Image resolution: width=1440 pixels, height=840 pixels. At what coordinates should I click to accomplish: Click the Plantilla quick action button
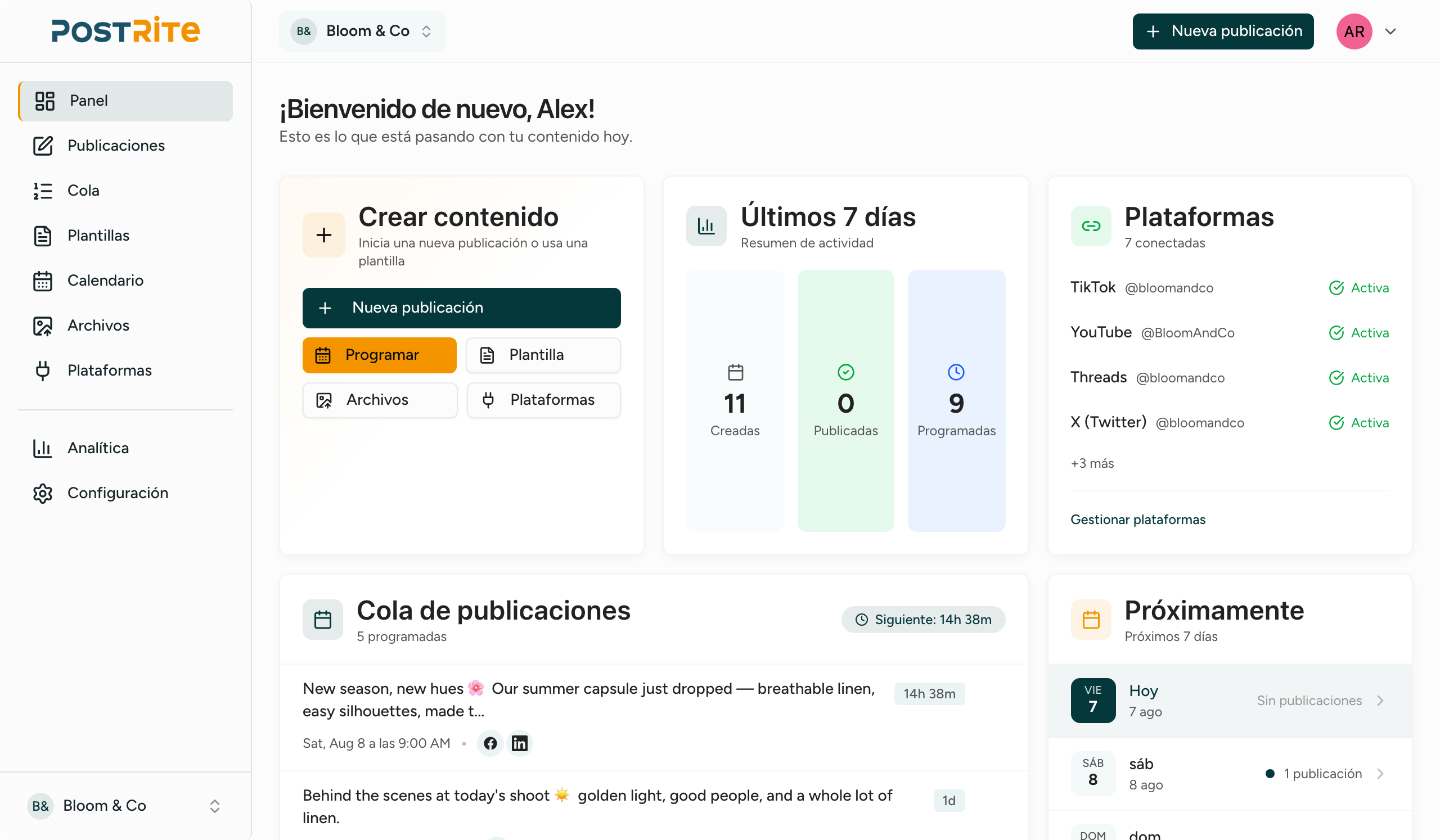543,355
